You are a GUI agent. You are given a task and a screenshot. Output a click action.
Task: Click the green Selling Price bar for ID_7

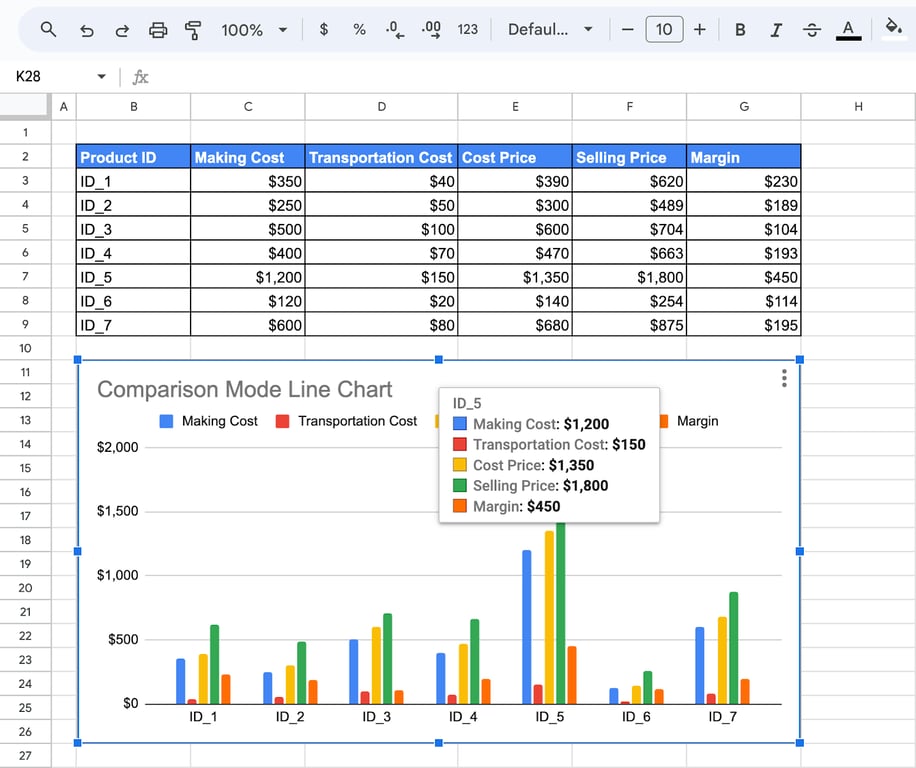coord(734,648)
